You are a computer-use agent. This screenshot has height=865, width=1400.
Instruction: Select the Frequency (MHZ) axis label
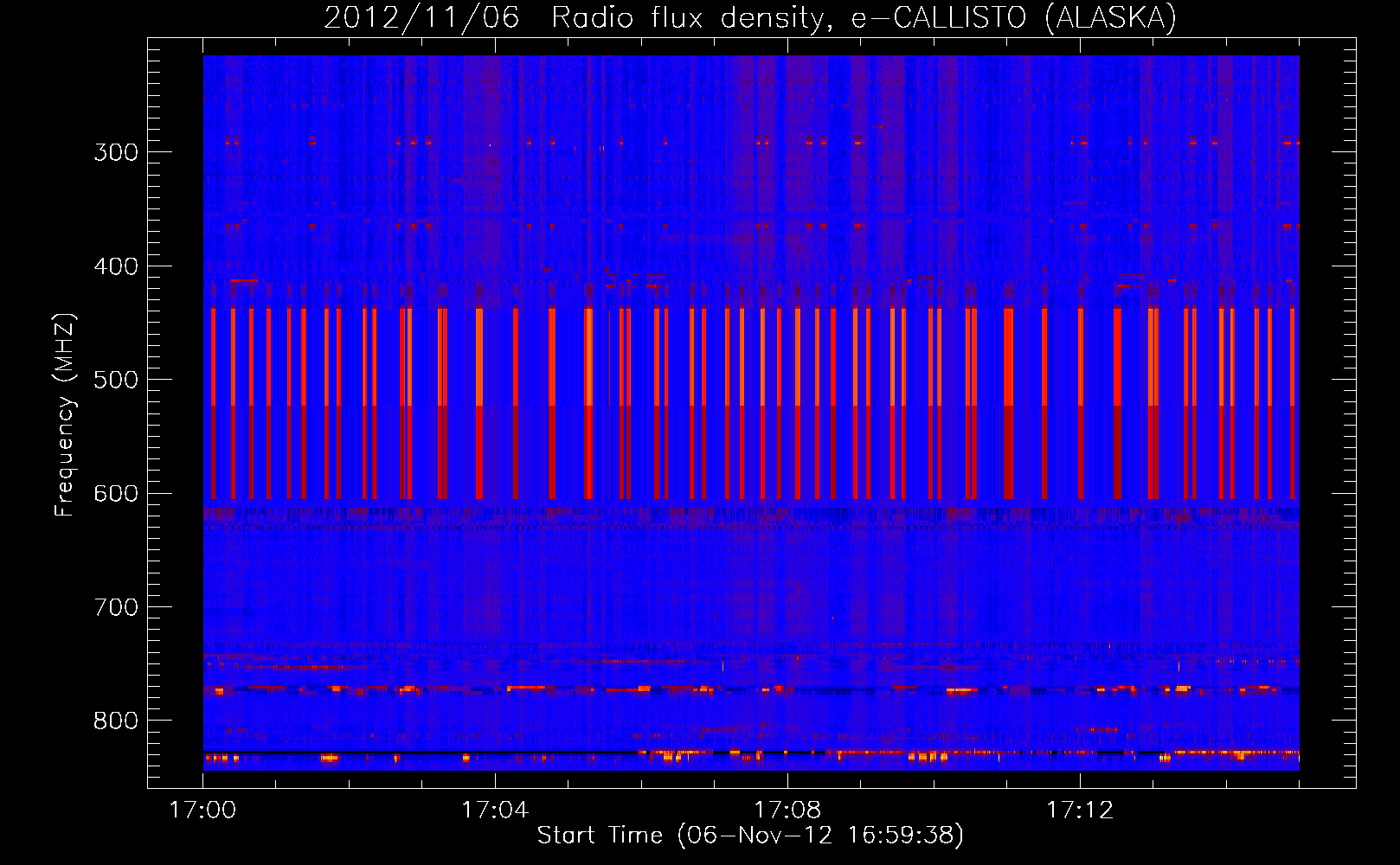tap(65, 414)
